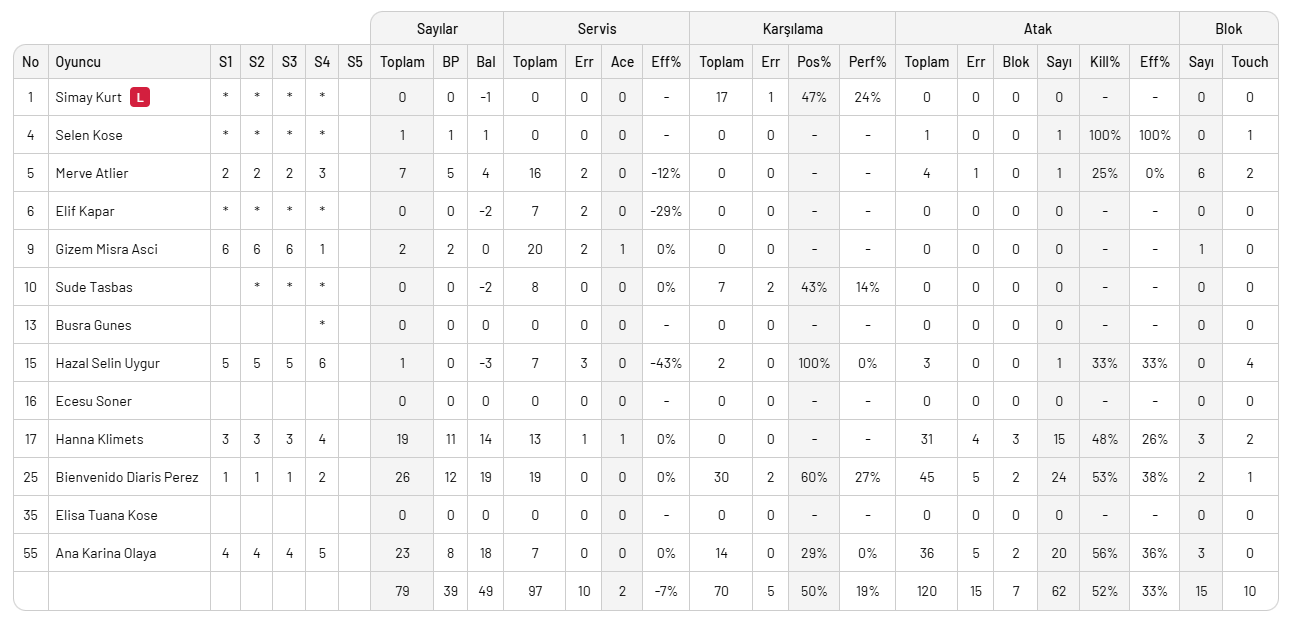Image resolution: width=1291 pixels, height=619 pixels.
Task: Select player Hanna Klimets
Action: pos(99,439)
